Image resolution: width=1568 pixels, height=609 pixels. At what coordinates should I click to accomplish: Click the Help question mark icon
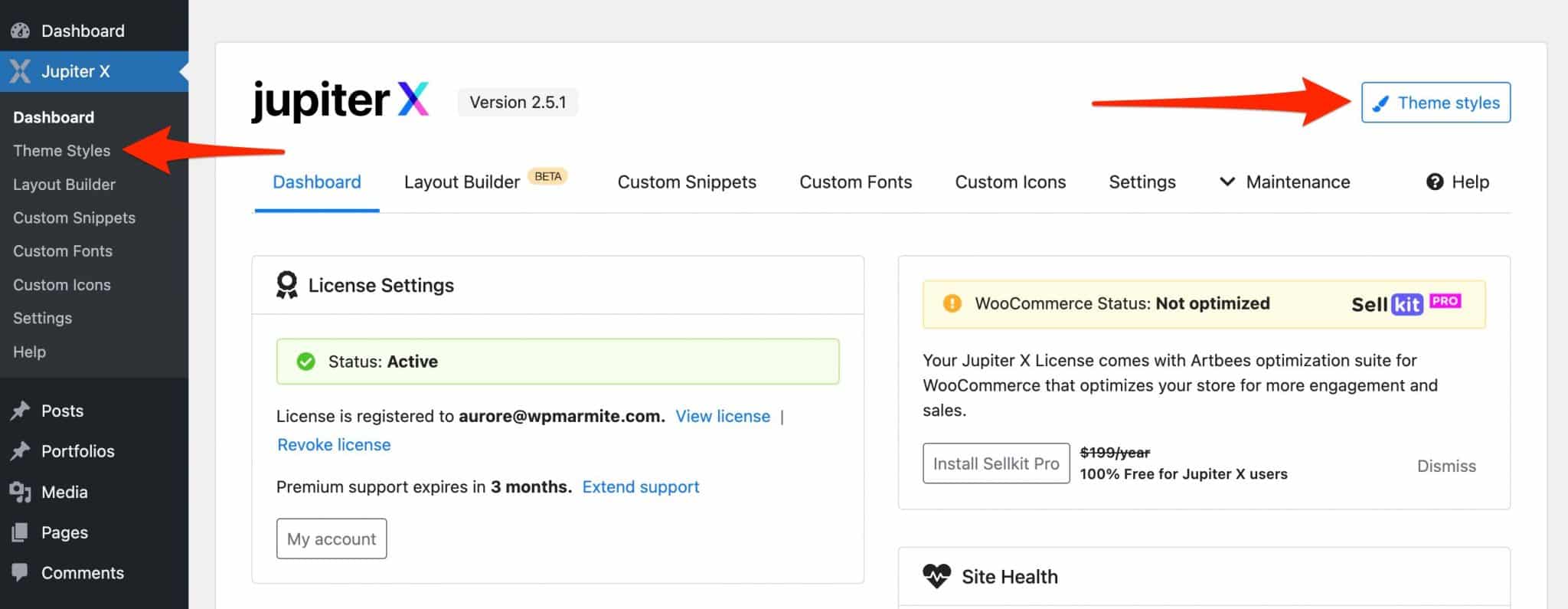pyautogui.click(x=1435, y=182)
